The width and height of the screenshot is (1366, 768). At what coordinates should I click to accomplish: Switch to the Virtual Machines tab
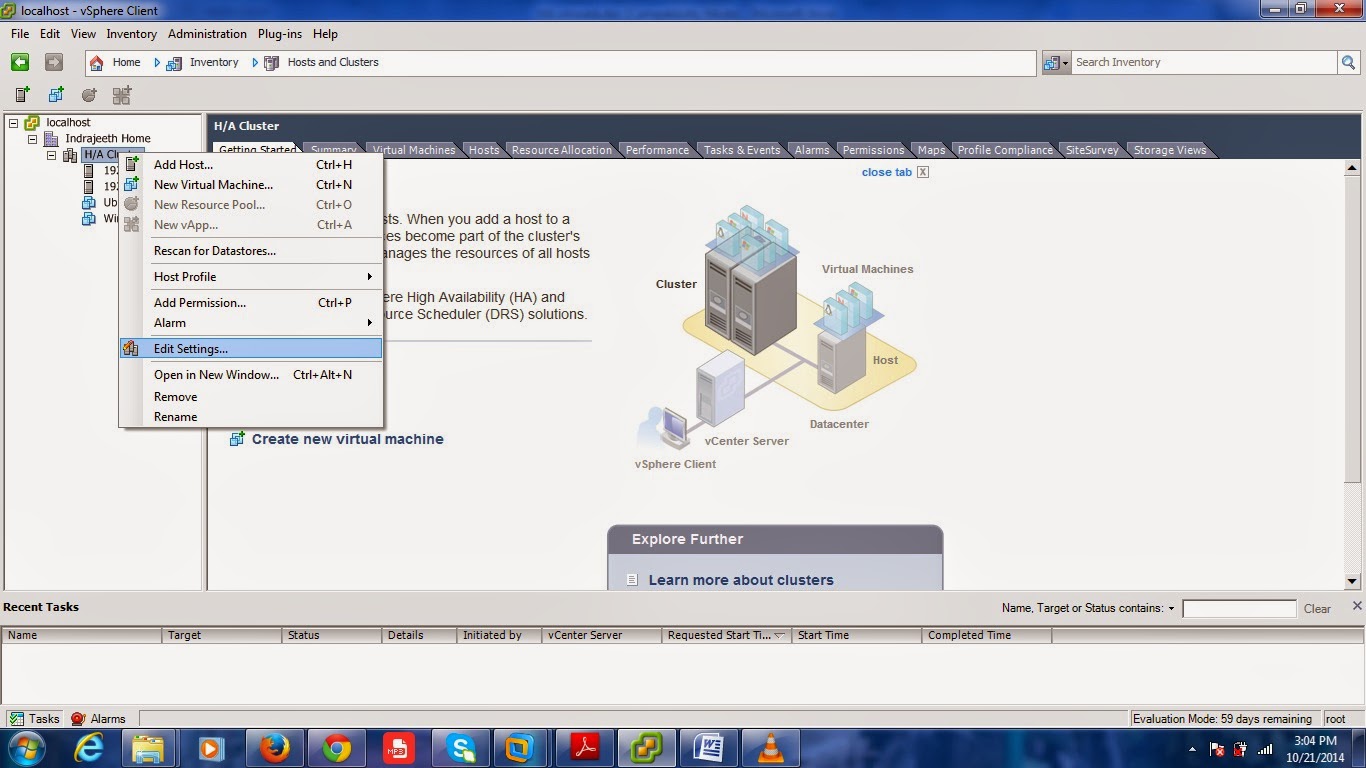pos(413,150)
